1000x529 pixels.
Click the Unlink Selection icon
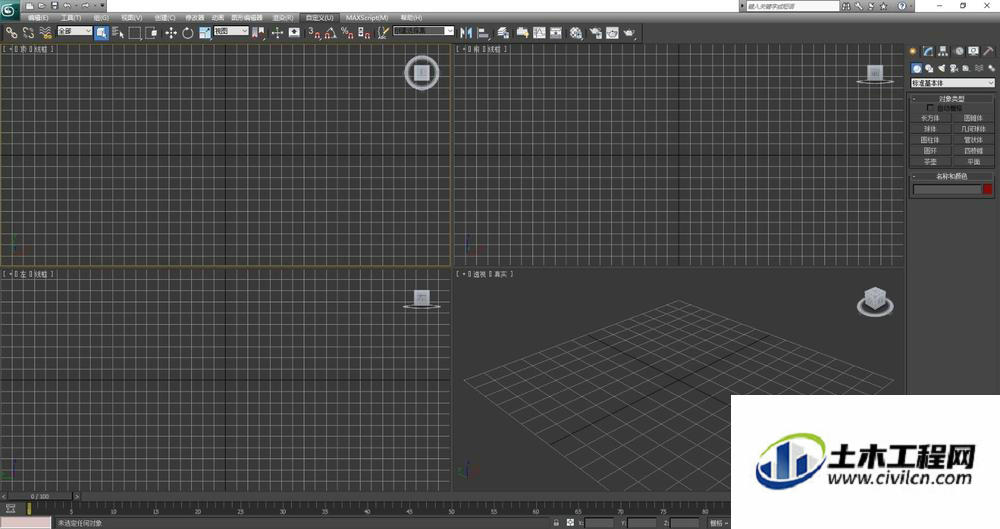(28, 33)
